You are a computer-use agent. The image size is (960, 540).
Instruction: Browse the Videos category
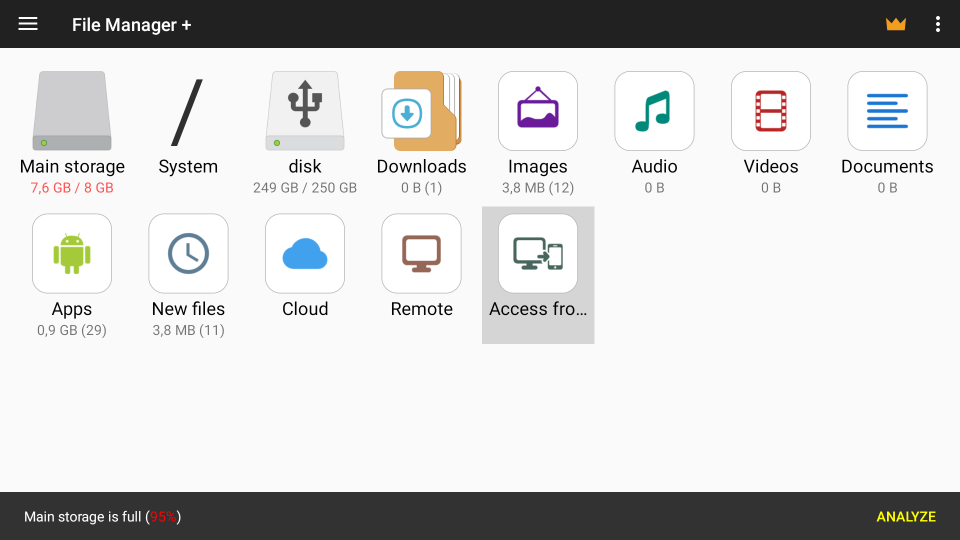coord(771,112)
